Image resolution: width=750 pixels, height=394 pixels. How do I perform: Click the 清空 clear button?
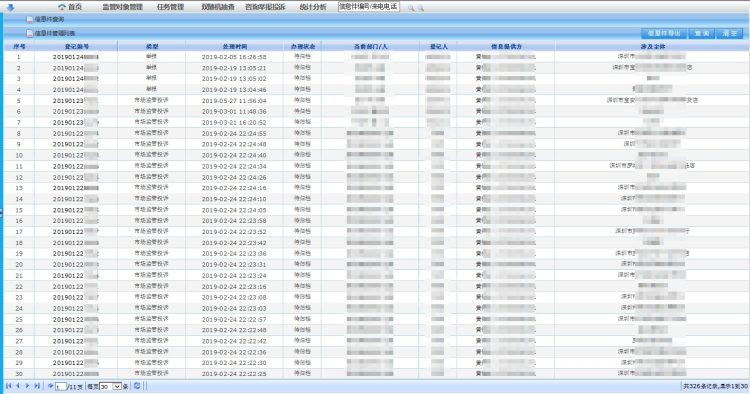[730, 33]
